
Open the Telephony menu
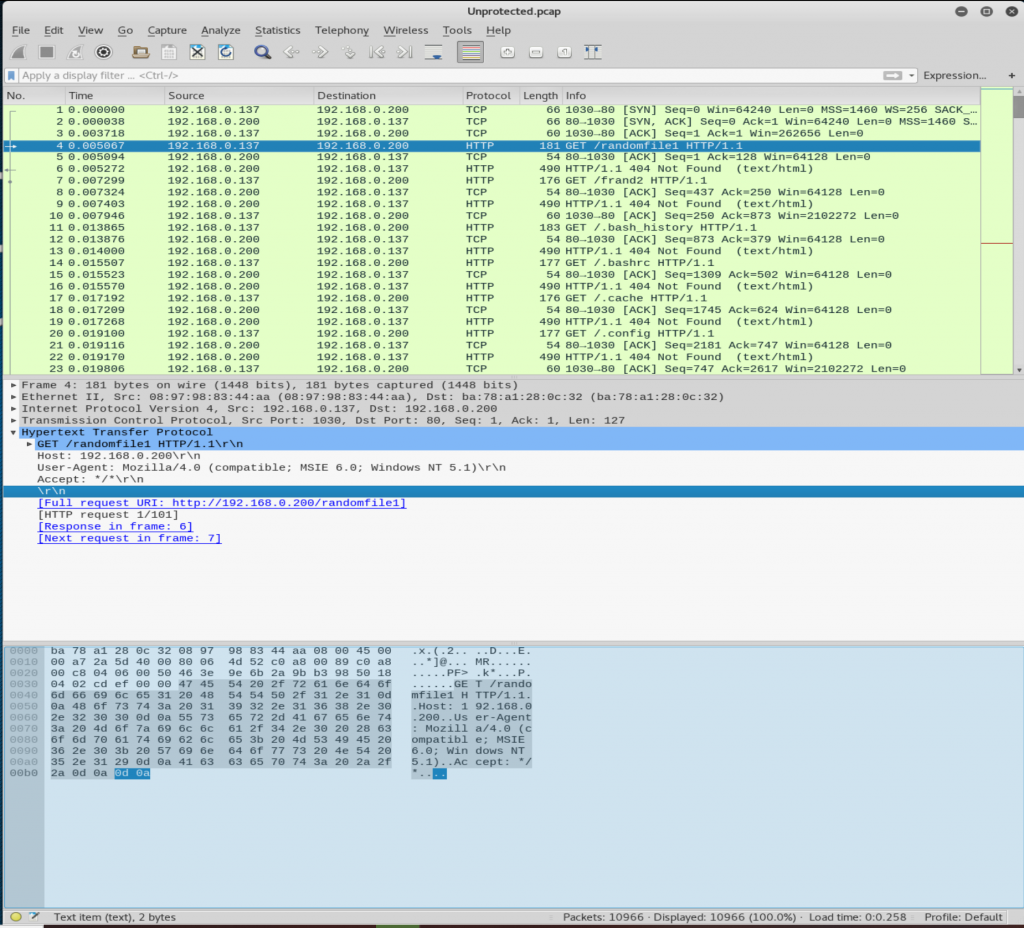342,30
